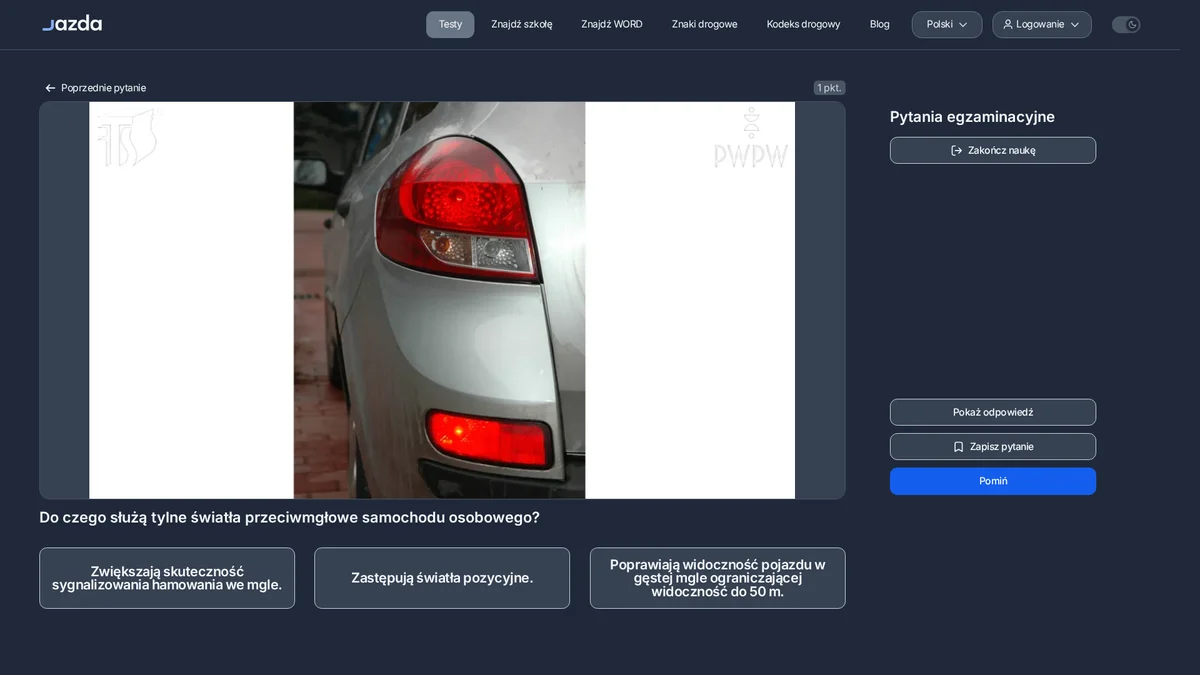Skip the question with Pomiń
The image size is (1200, 675).
coord(993,481)
